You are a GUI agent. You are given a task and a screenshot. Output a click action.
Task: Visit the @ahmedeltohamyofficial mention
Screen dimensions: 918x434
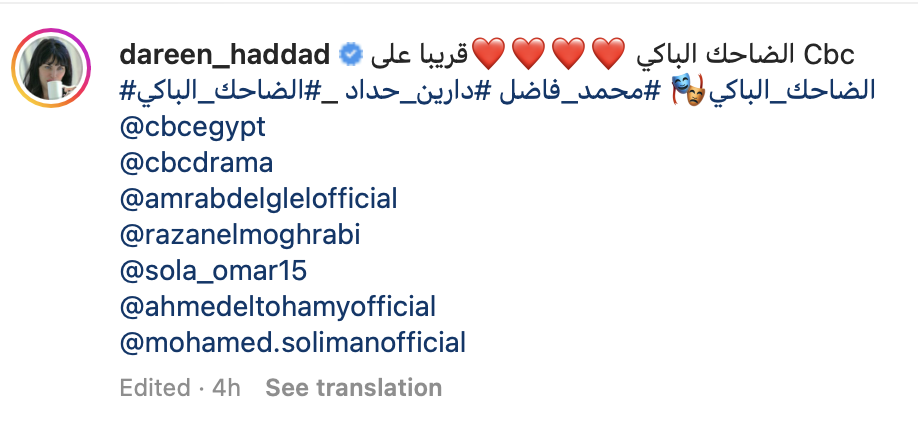[x=277, y=307]
